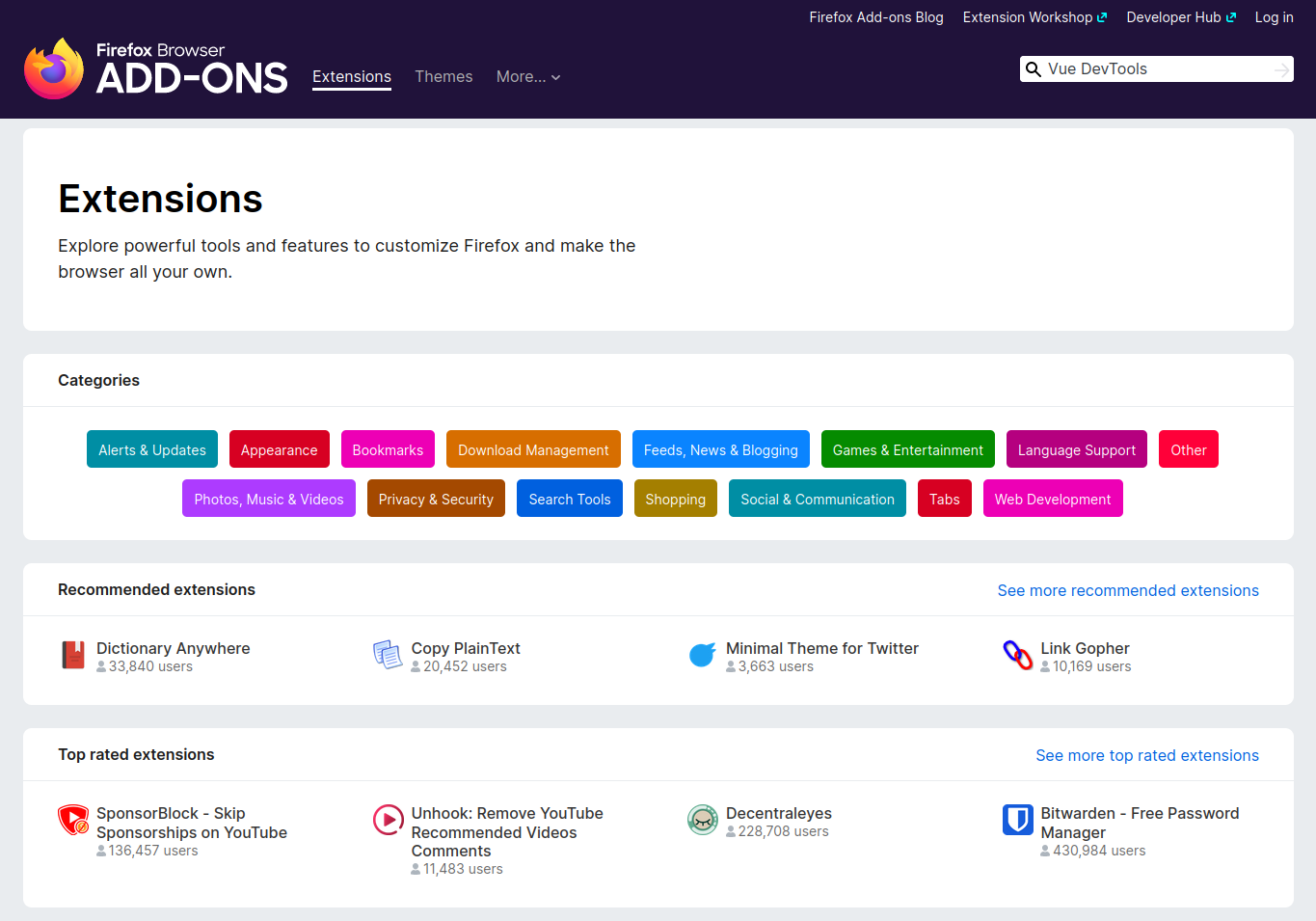
Task: Open the Extension Workshop link
Action: (1034, 17)
